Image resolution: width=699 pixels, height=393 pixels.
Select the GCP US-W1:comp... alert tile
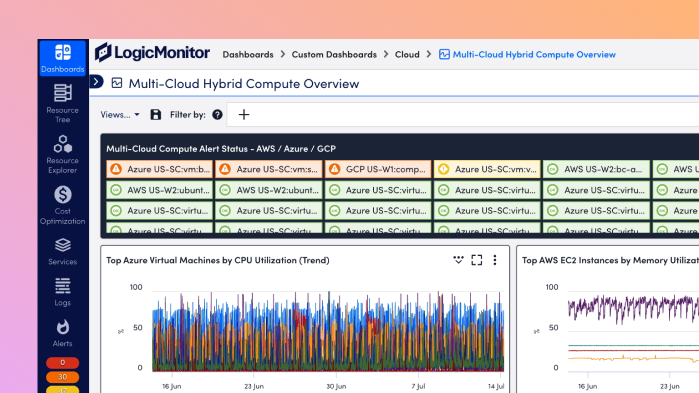pos(378,169)
